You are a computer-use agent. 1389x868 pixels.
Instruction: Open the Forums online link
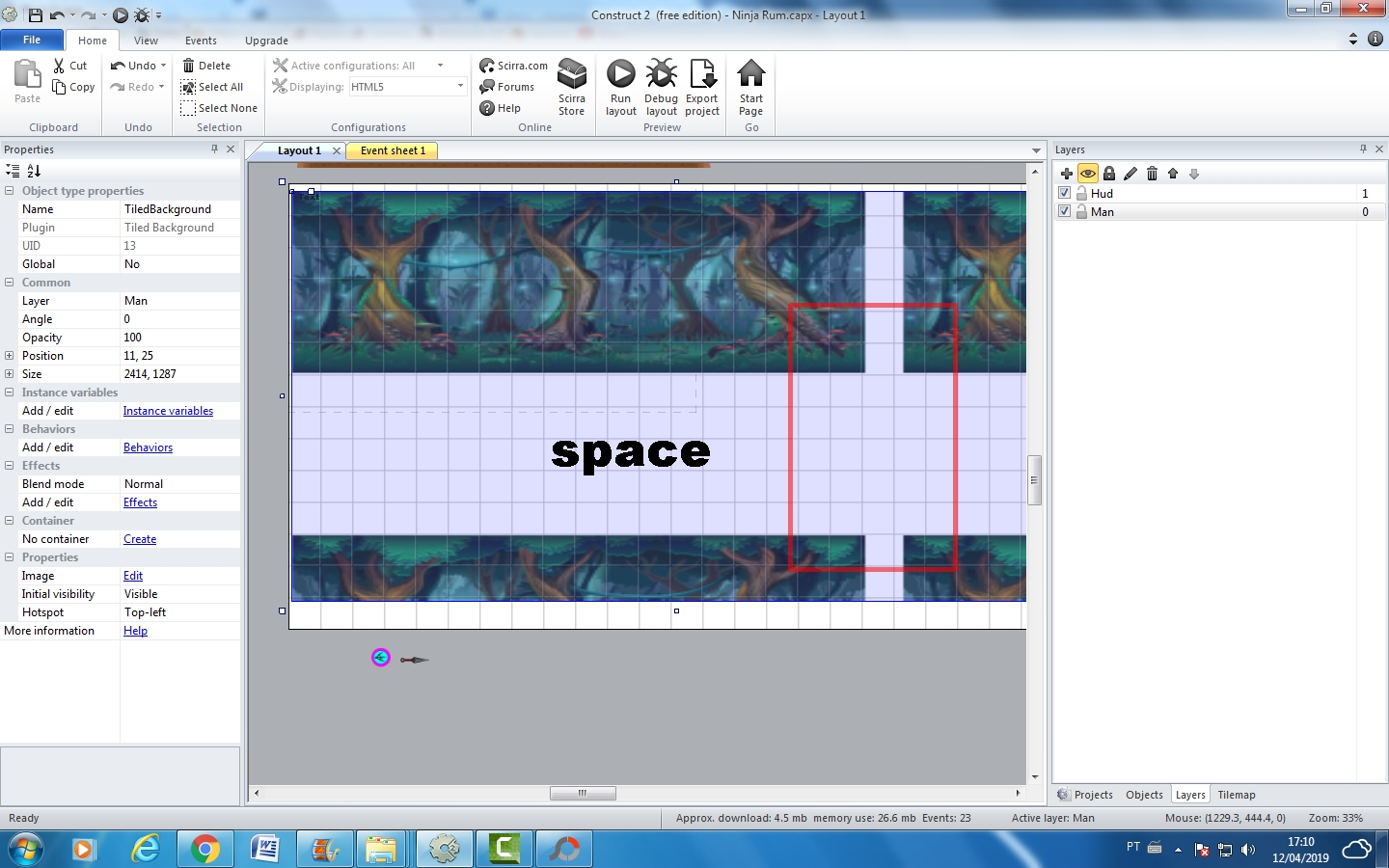507,87
